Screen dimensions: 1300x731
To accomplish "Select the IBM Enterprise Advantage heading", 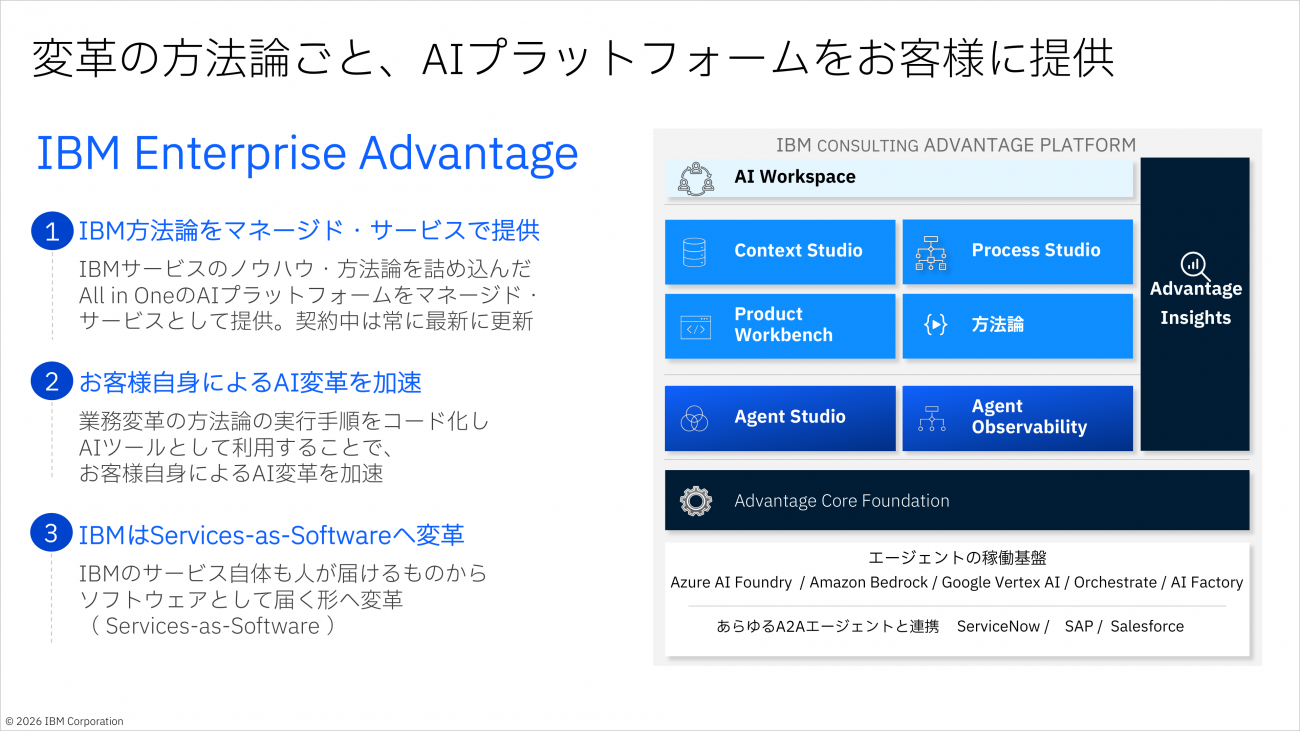I will click(x=307, y=153).
